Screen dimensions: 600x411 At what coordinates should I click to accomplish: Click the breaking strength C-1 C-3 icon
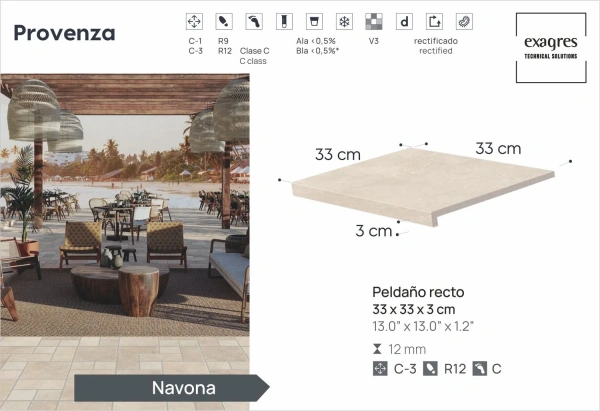194,21
